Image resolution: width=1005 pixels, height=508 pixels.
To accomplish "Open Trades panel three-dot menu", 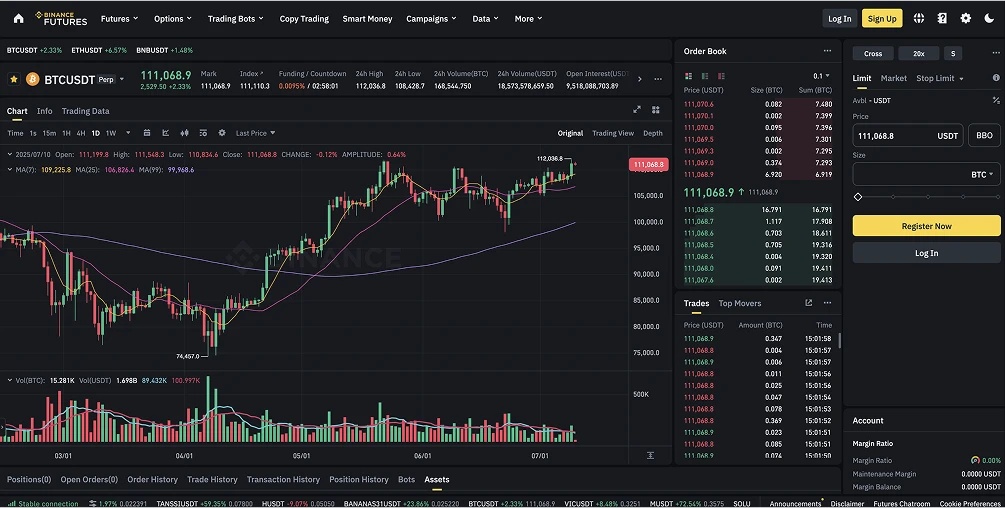I will pos(827,303).
